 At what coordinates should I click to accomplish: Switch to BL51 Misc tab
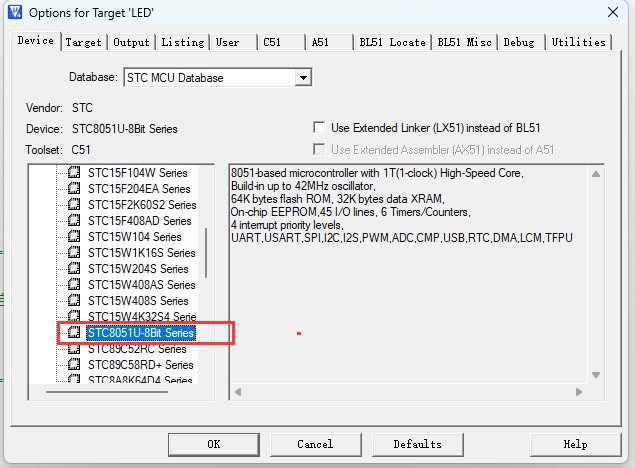click(x=464, y=42)
